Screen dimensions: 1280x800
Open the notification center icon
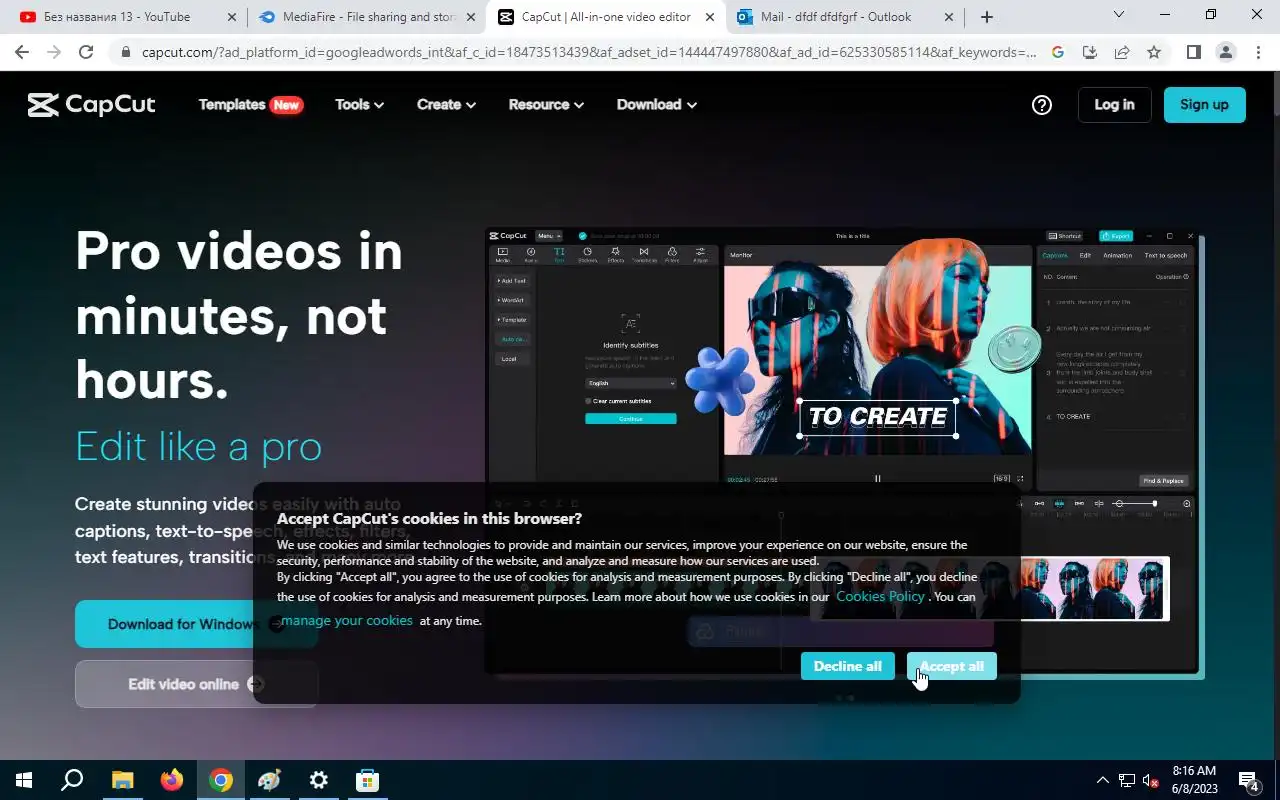click(1249, 780)
